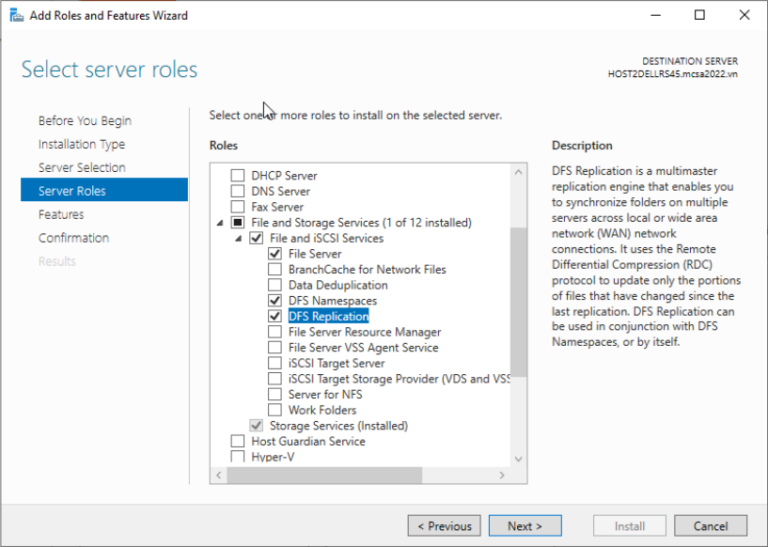Check the Work Folders checkbox
The width and height of the screenshot is (768, 547).
pyautogui.click(x=275, y=410)
